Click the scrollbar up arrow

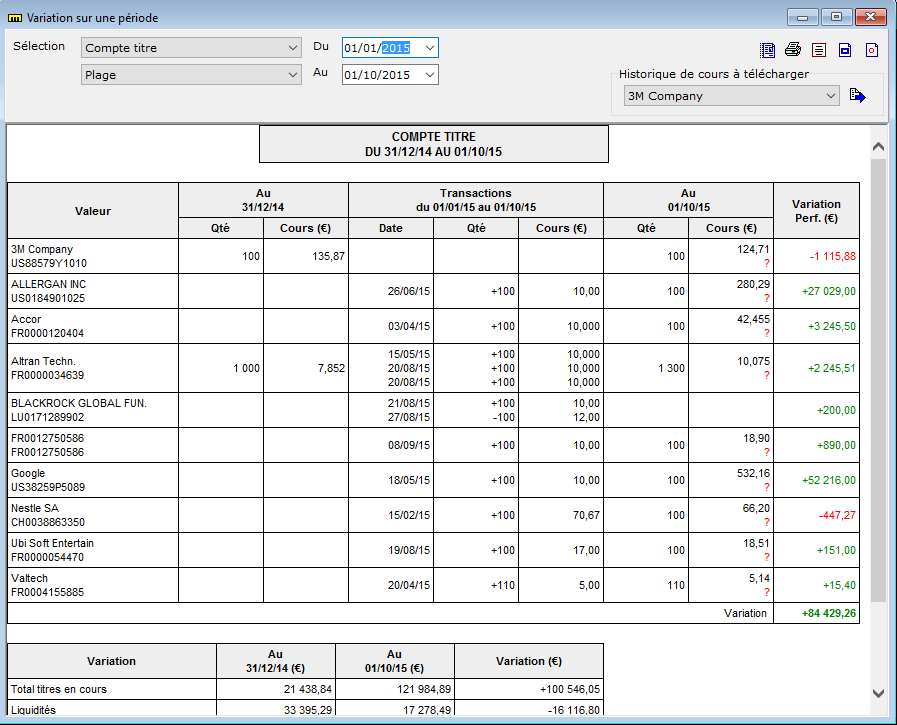[x=879, y=146]
